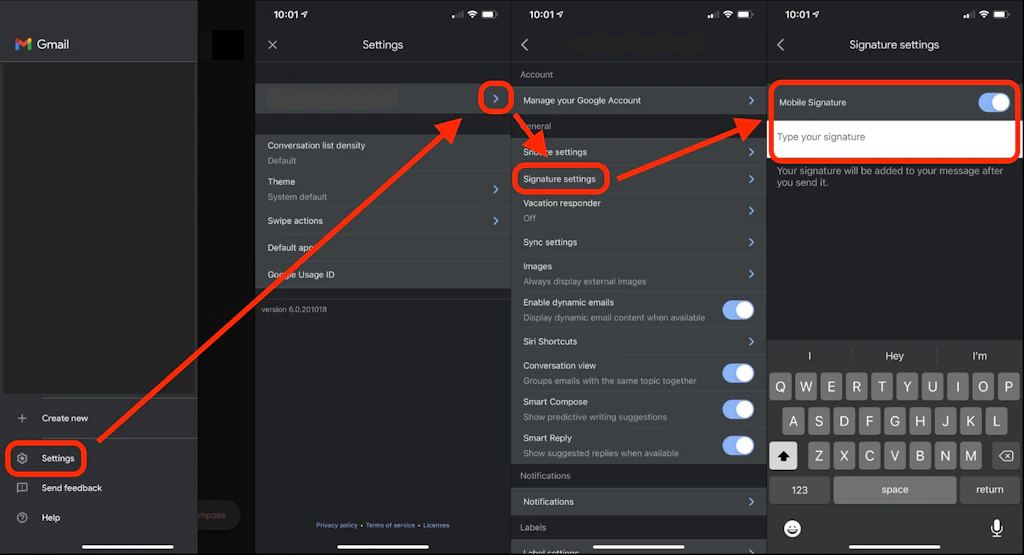Choose the 'I' keyboard suggestion
Screen dimensions: 1024x555
(x=809, y=356)
